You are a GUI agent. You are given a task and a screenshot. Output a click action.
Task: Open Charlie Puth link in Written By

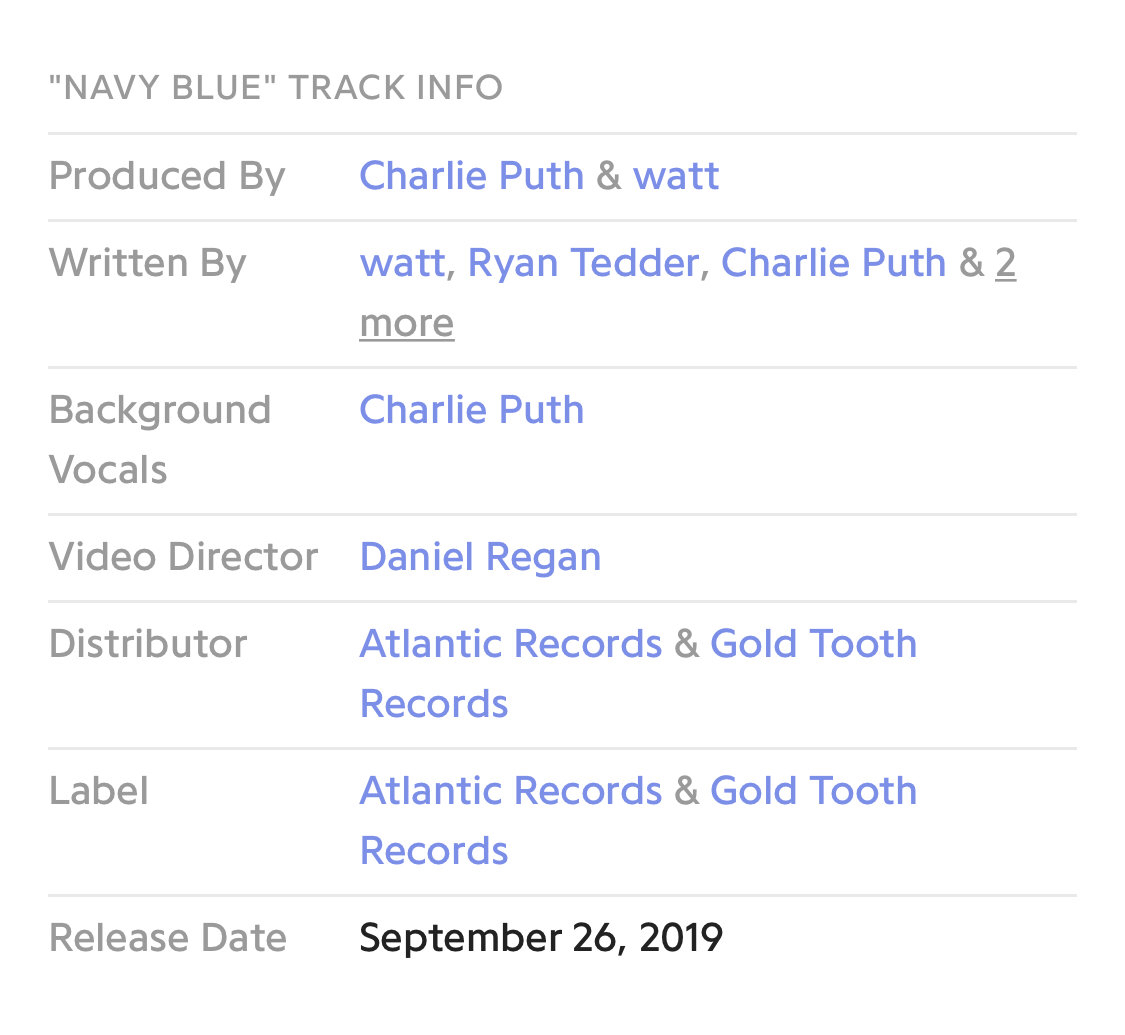833,263
